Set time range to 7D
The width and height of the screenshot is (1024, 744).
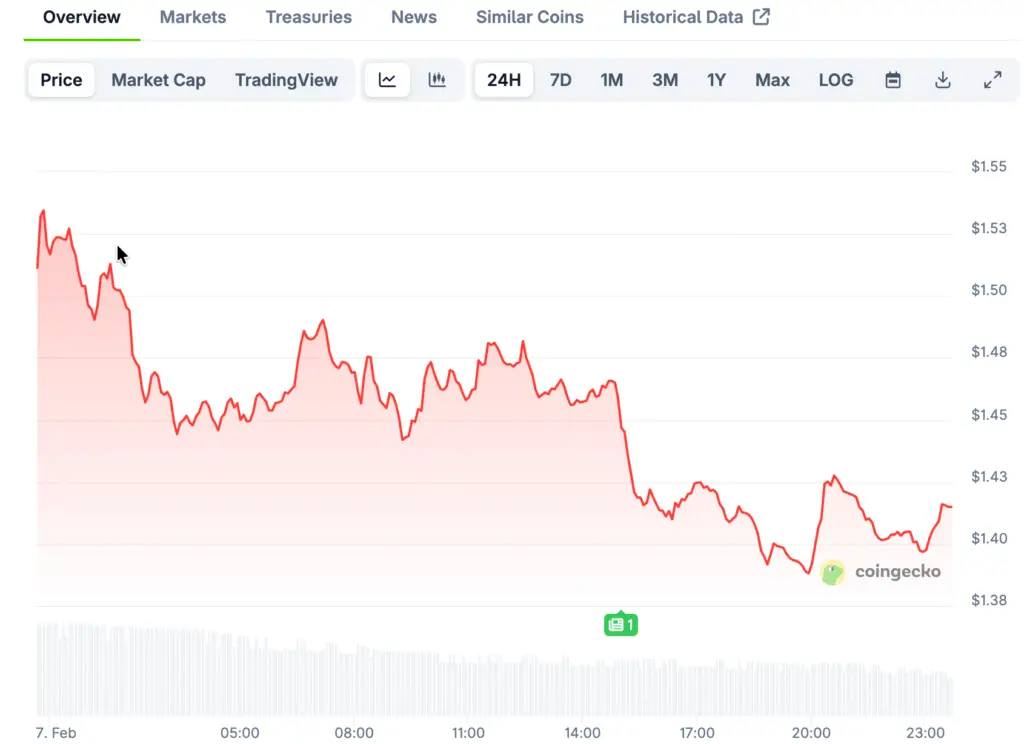pyautogui.click(x=561, y=80)
